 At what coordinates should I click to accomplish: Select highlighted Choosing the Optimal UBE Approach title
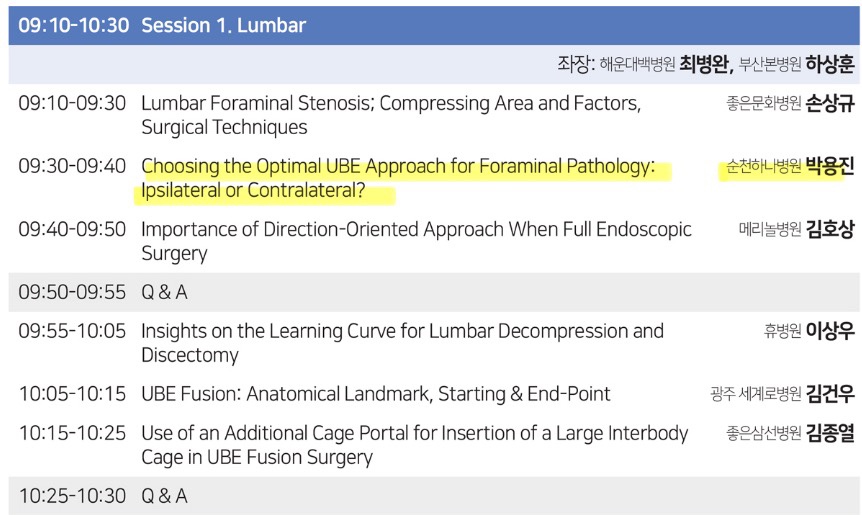click(x=398, y=166)
